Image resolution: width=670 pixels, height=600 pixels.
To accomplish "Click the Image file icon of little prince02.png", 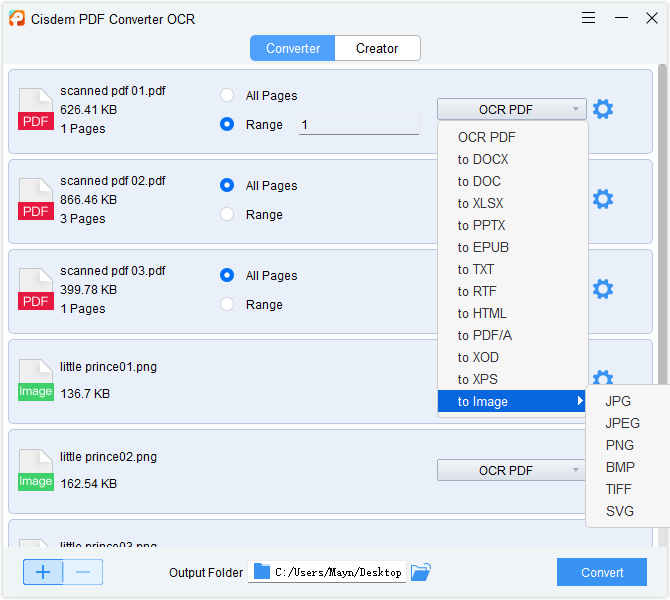I will pos(36,470).
